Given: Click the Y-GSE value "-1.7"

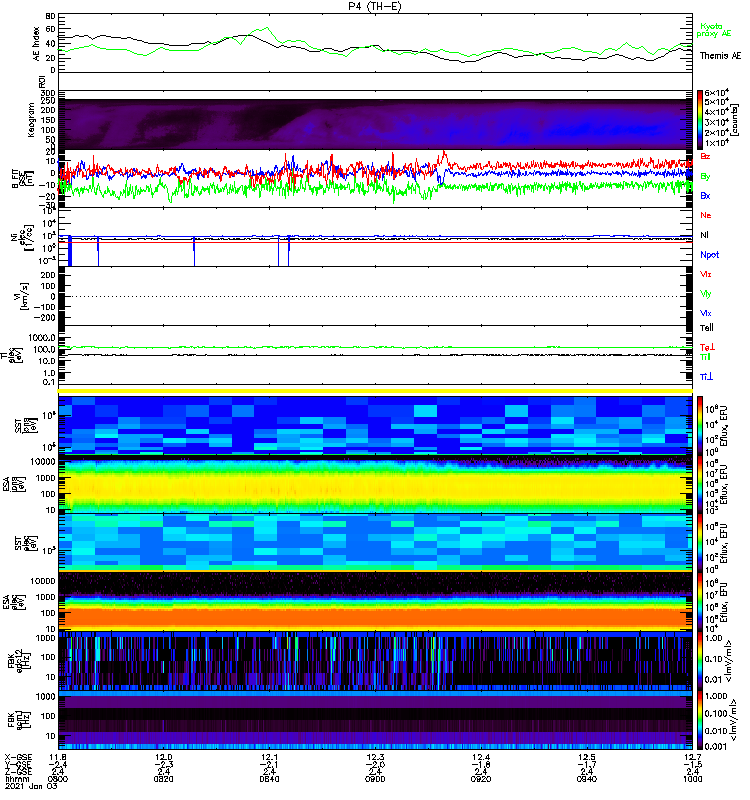Looking at the screenshot, I should (x=587, y=765).
